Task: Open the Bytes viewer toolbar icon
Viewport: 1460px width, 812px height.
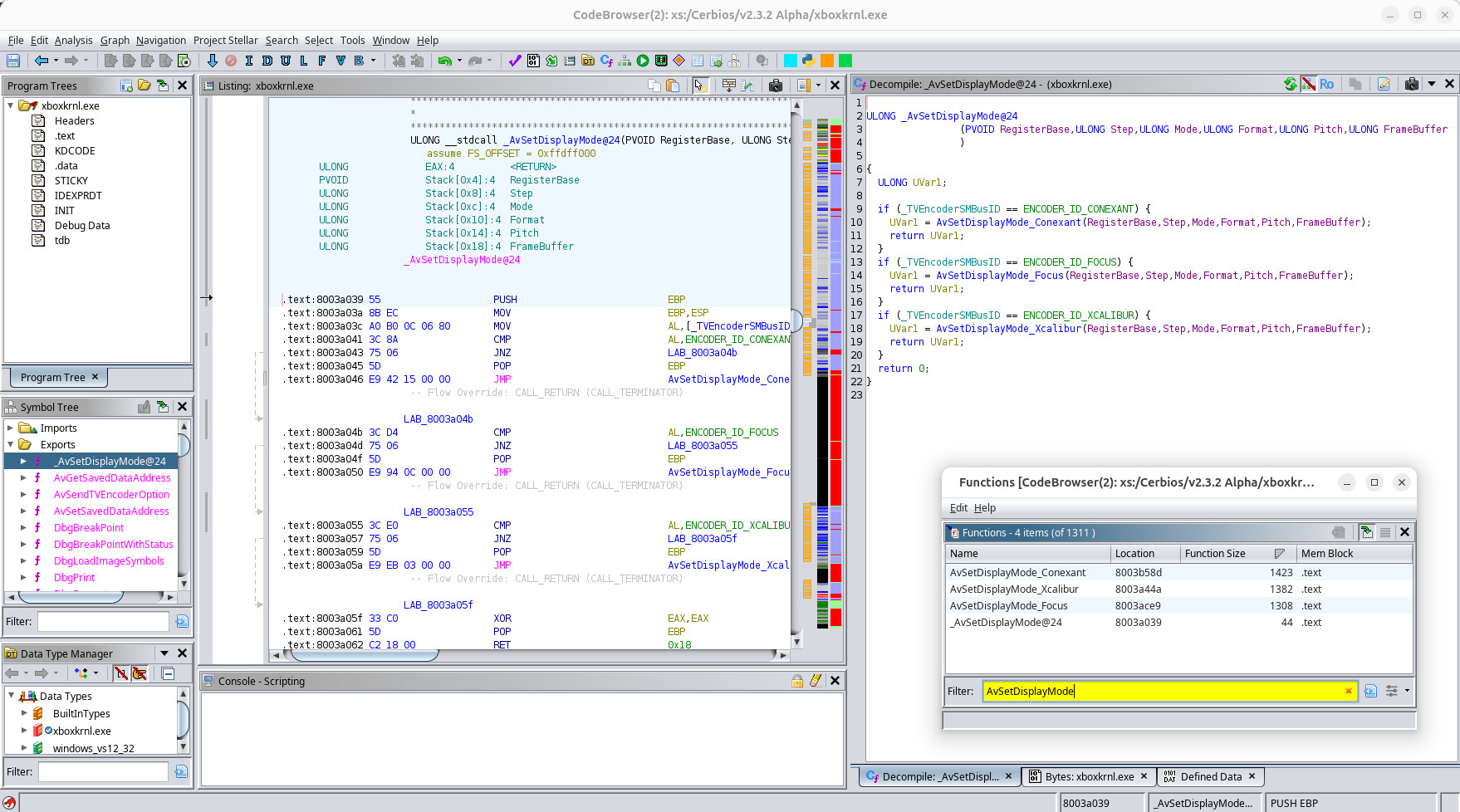Action: pos(533,61)
